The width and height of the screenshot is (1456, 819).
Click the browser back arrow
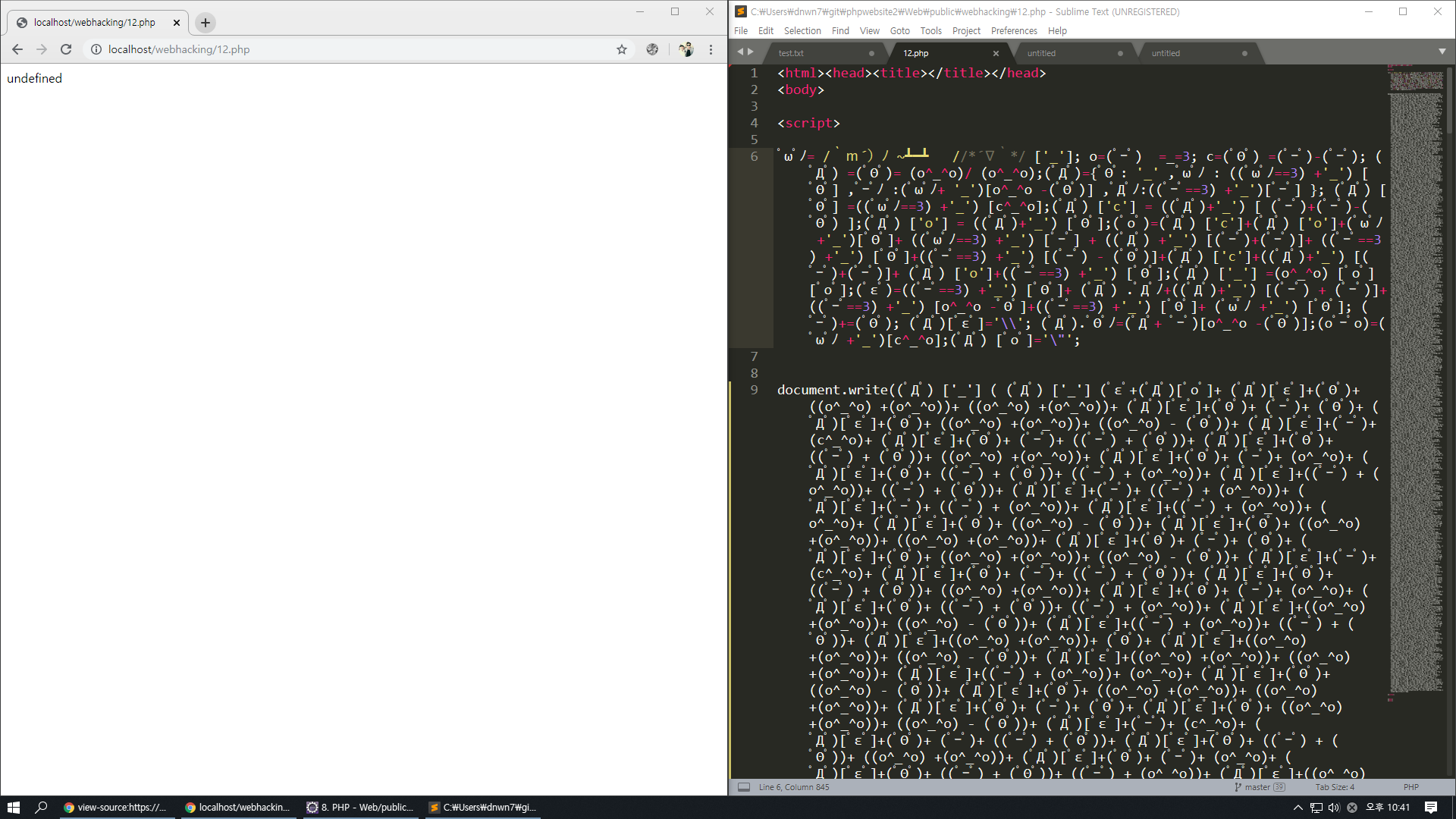(17, 49)
